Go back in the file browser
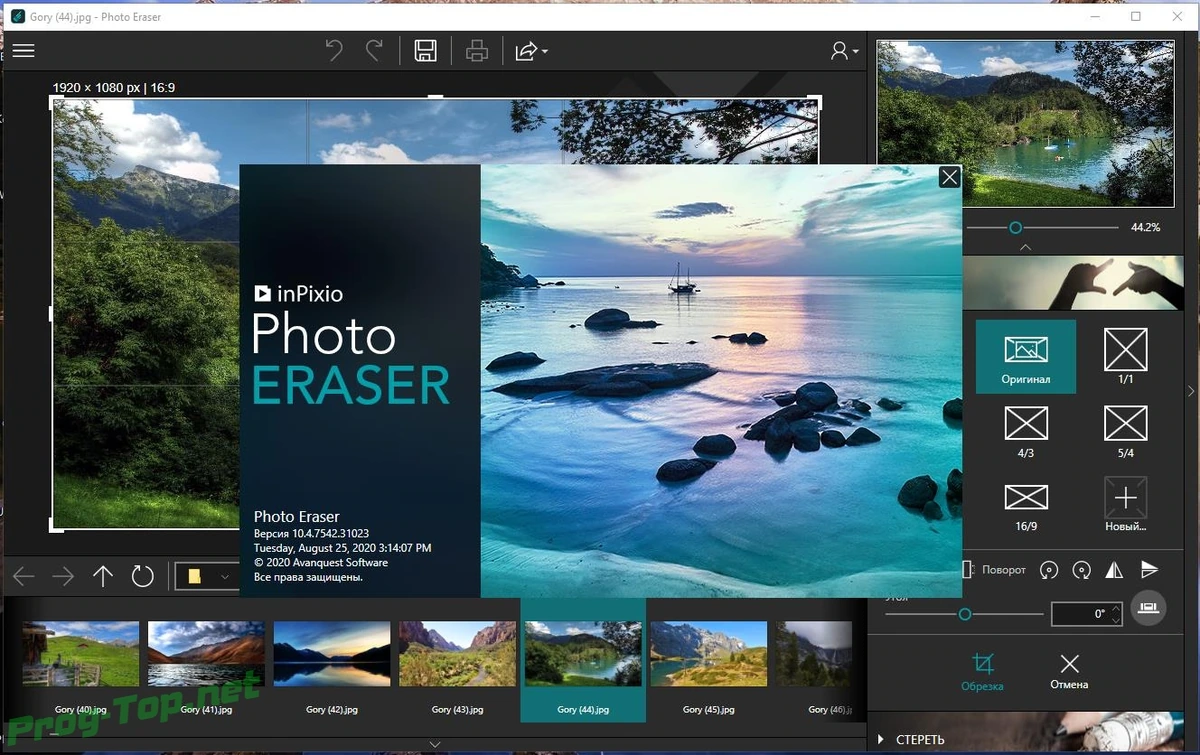The width and height of the screenshot is (1200, 755). point(23,576)
